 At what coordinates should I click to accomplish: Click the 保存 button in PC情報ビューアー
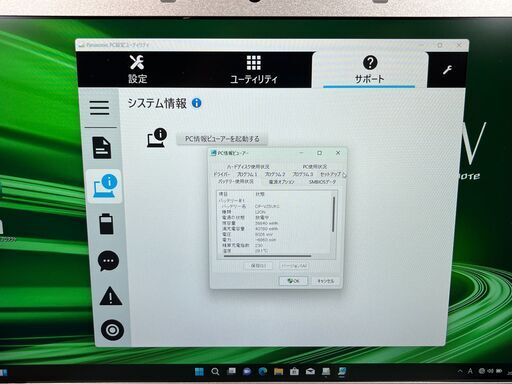pyautogui.click(x=258, y=266)
